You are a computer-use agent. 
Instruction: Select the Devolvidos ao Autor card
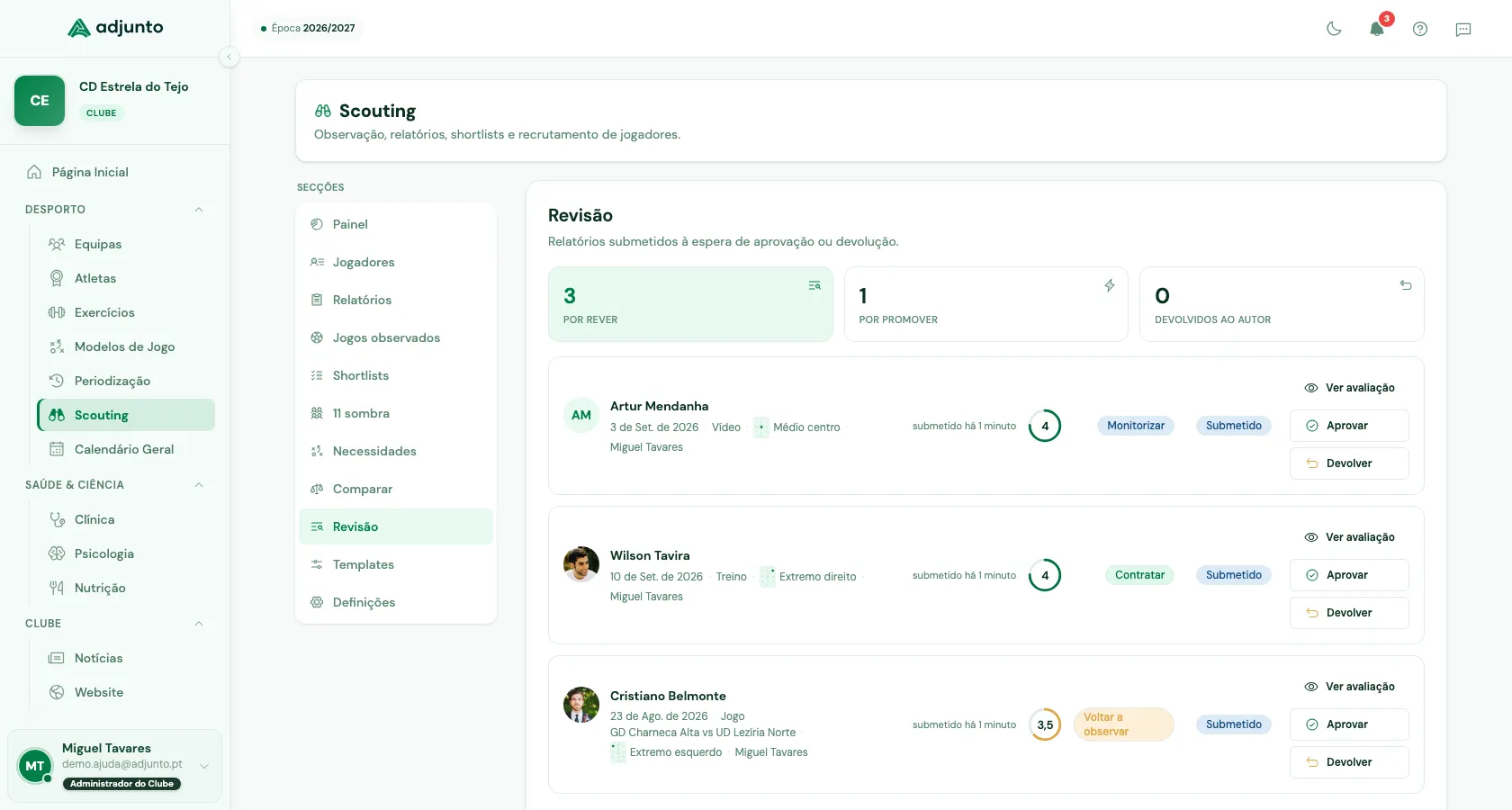point(1282,304)
